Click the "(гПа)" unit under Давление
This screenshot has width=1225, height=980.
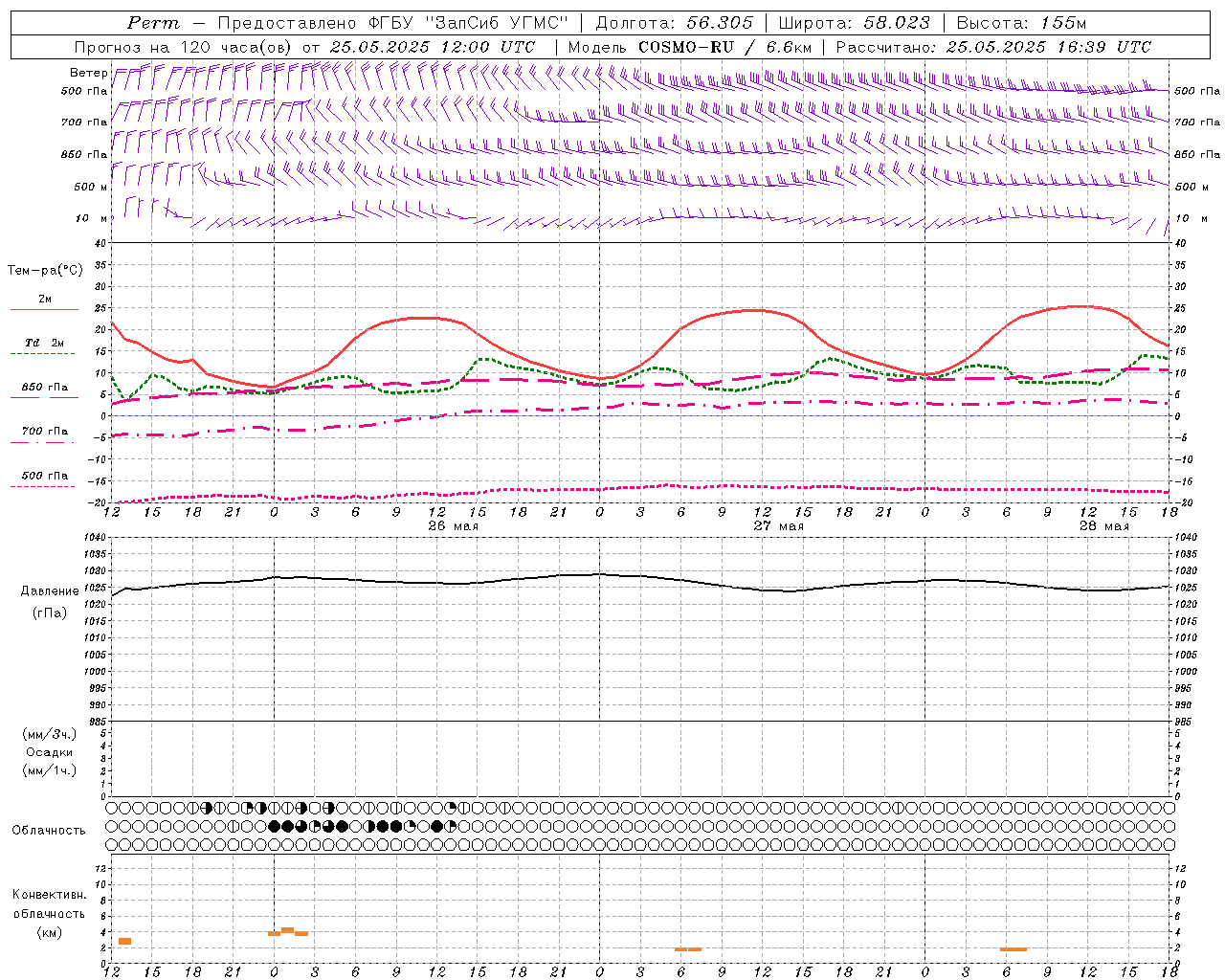click(x=50, y=613)
